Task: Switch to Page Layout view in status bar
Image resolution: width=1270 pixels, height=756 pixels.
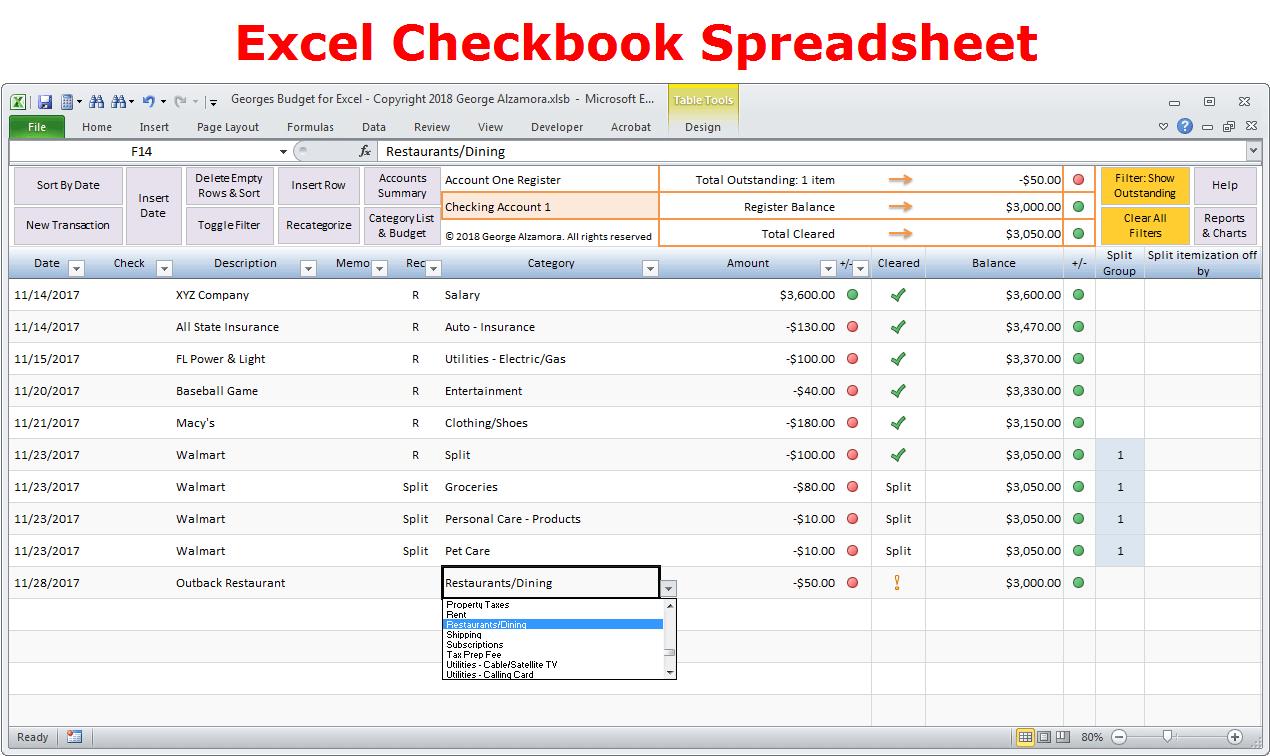Action: pos(1044,737)
